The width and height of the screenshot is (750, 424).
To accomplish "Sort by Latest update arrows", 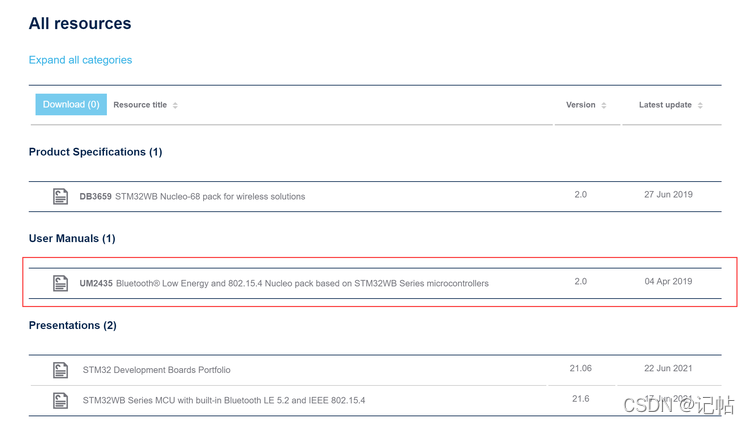I will pos(700,105).
